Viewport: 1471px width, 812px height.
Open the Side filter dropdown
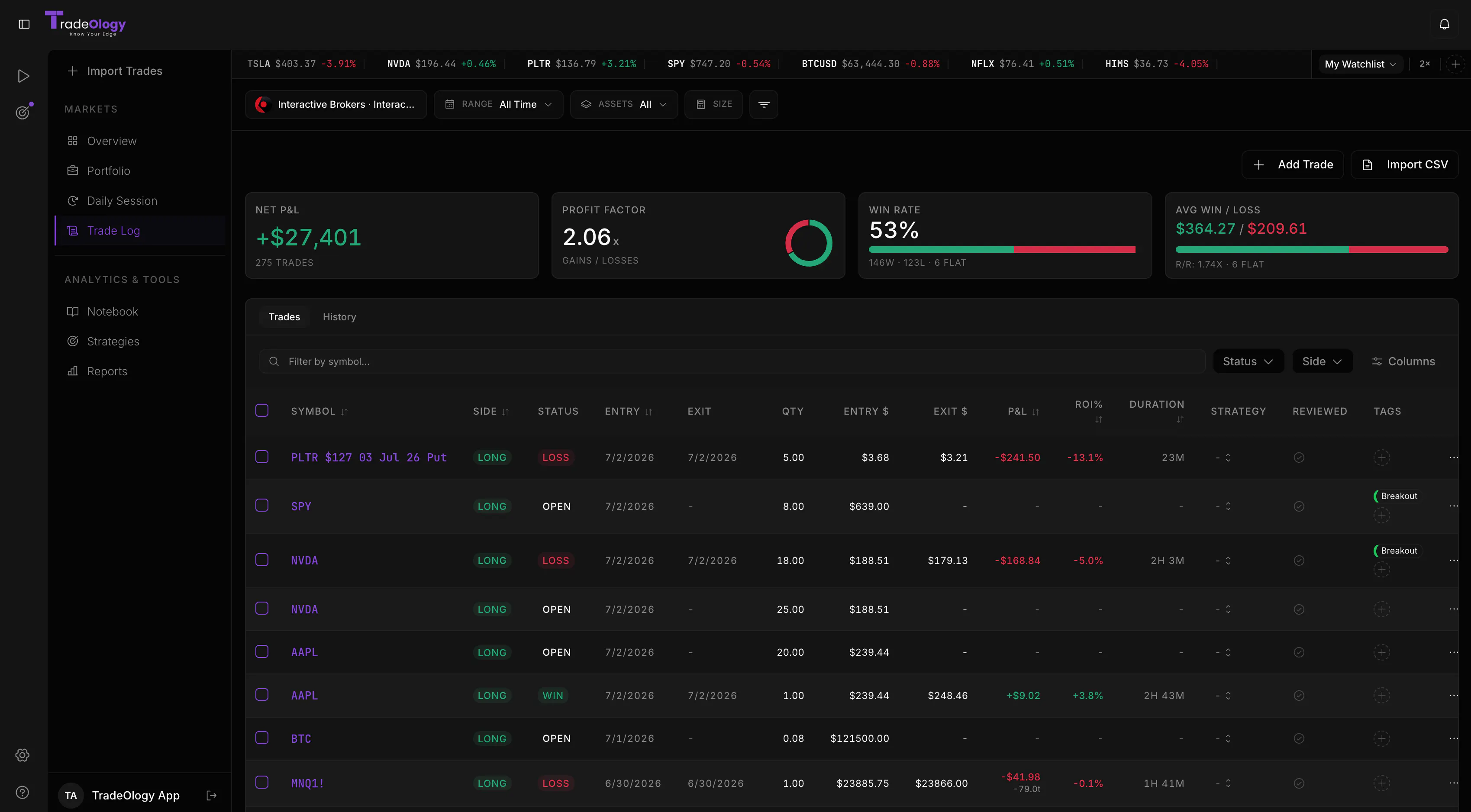point(1323,361)
